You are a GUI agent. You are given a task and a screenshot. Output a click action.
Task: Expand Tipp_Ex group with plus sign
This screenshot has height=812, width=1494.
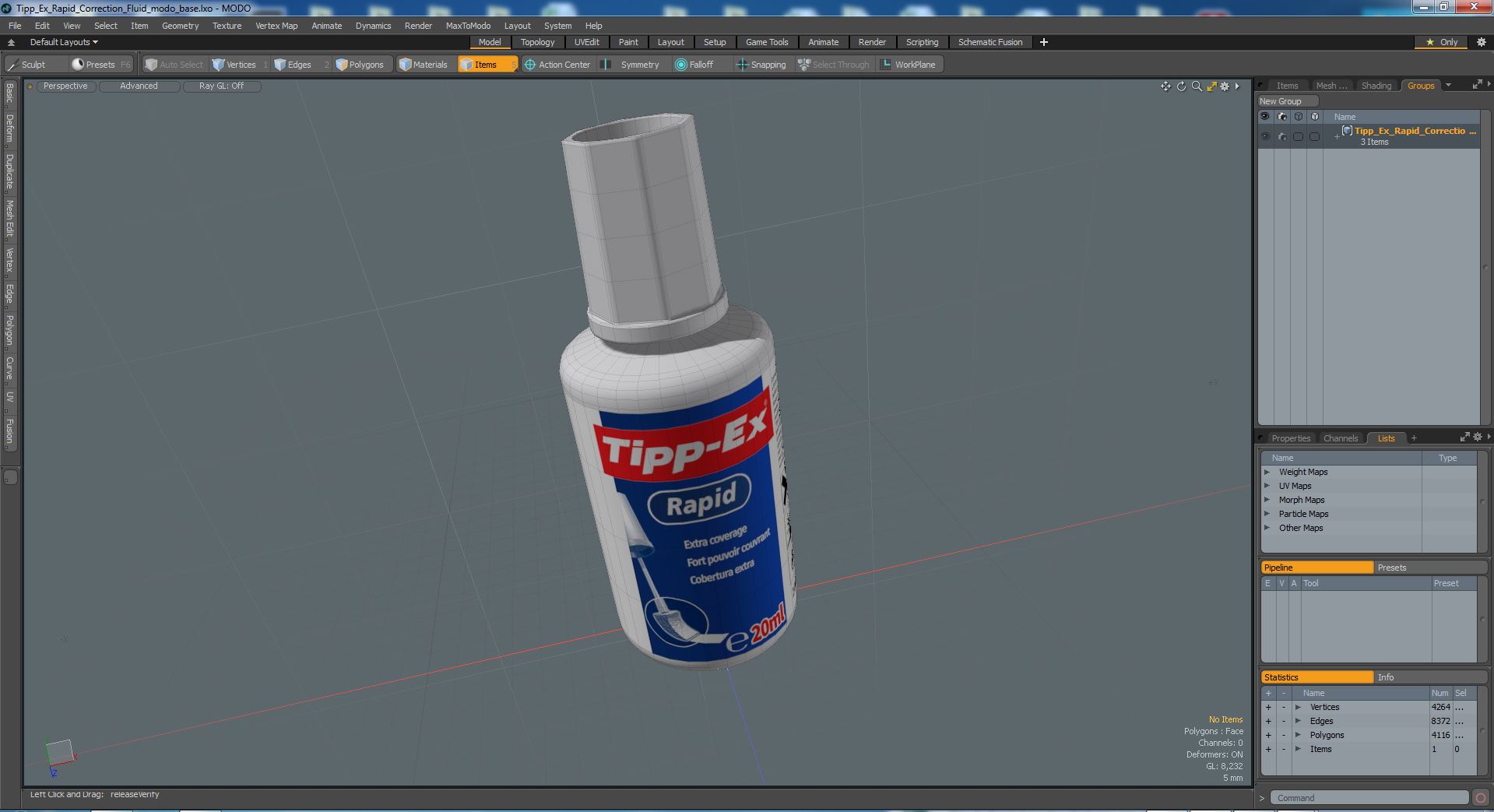1337,137
